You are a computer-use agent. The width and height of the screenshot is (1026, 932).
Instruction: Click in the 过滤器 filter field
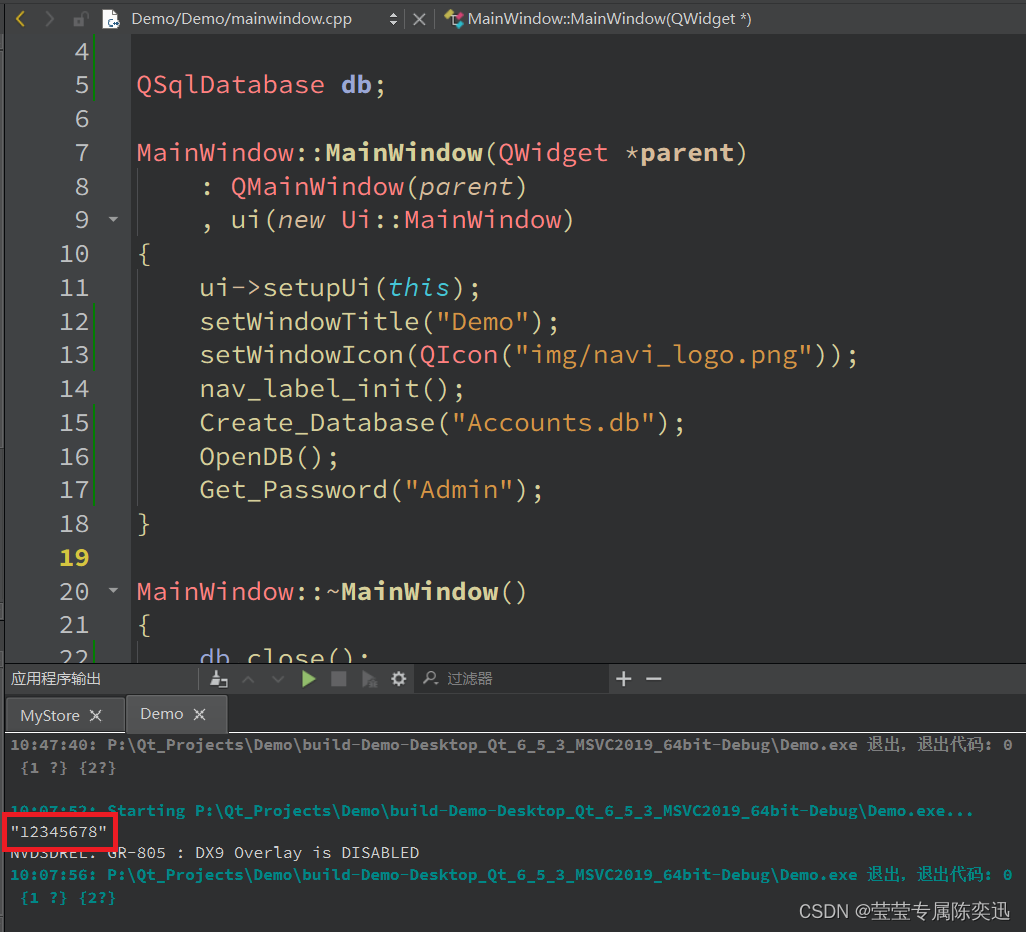tap(510, 679)
